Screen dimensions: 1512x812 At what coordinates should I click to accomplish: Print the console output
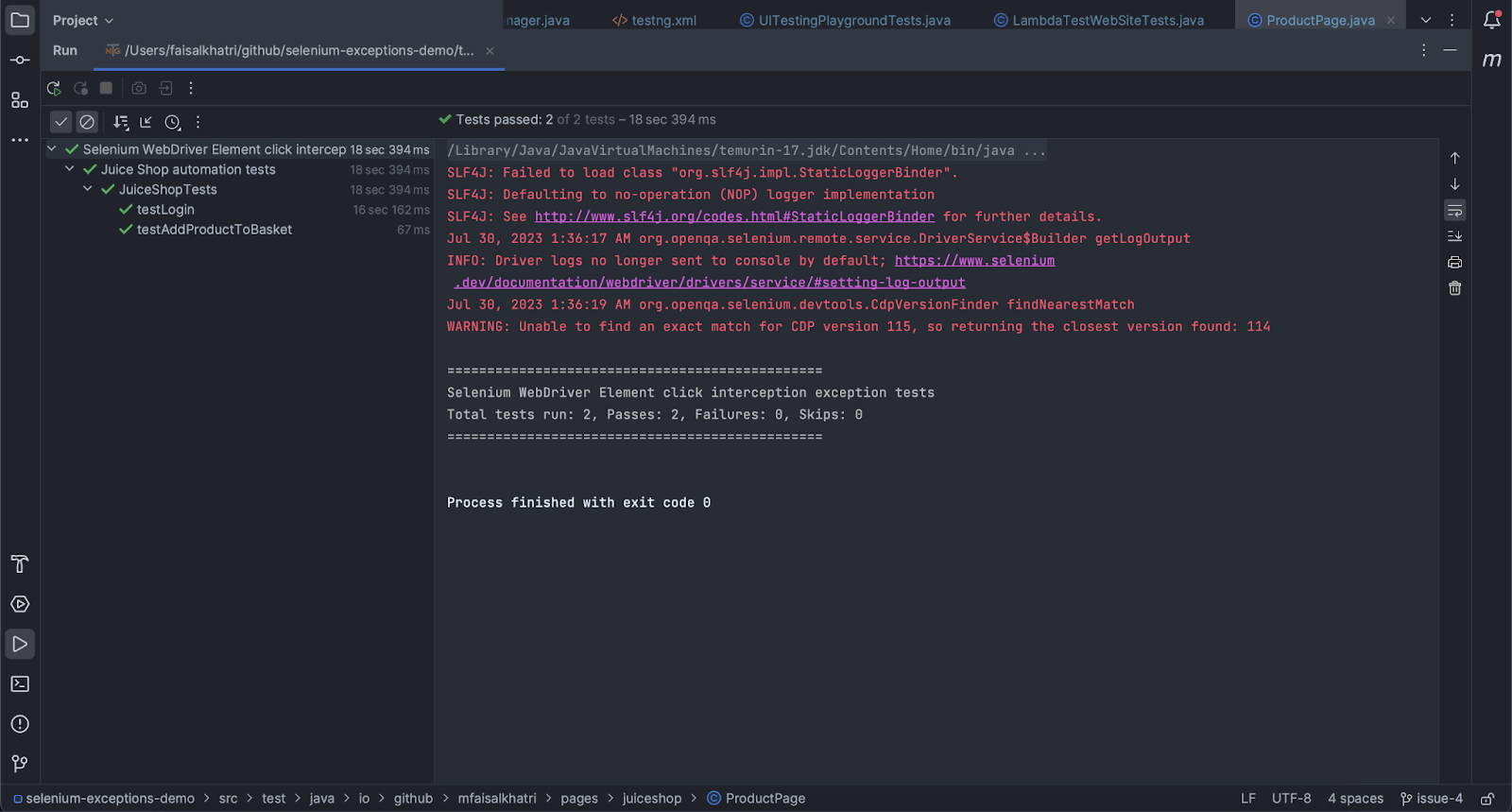[x=1454, y=263]
